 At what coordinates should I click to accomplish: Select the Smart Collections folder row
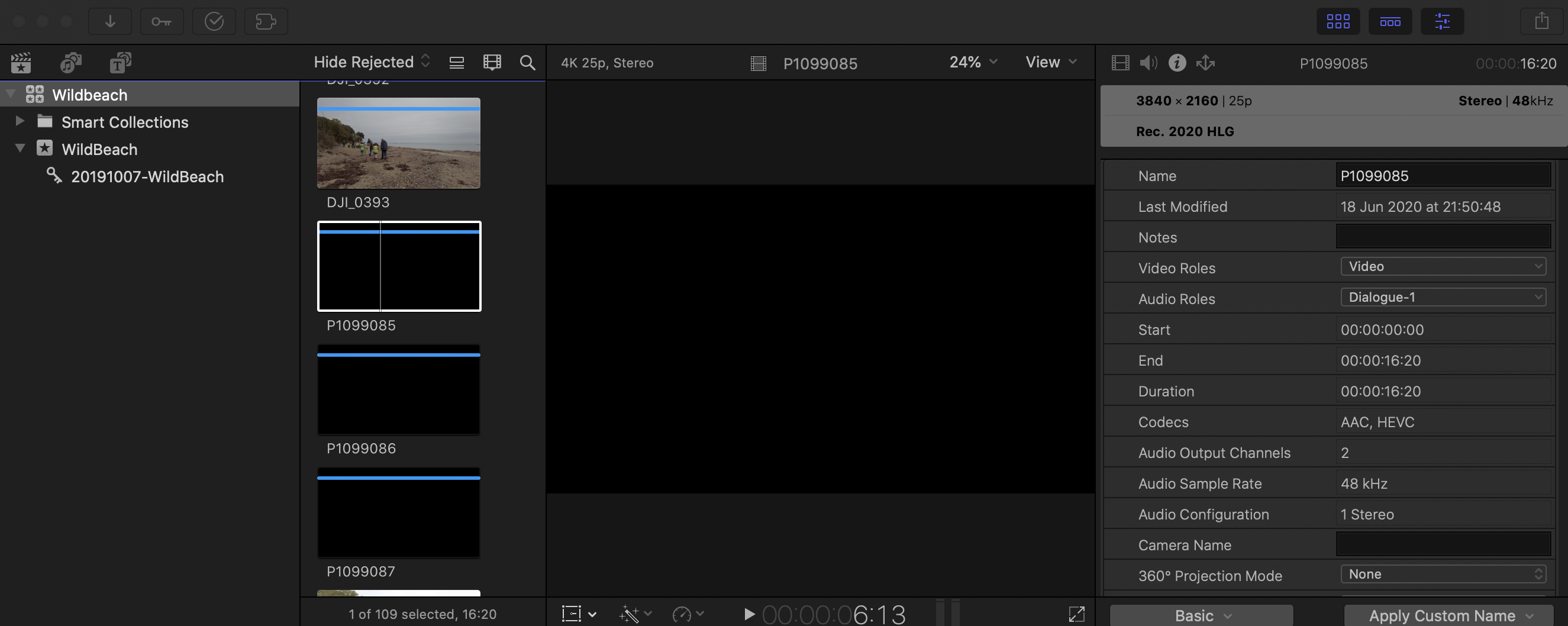[x=150, y=122]
